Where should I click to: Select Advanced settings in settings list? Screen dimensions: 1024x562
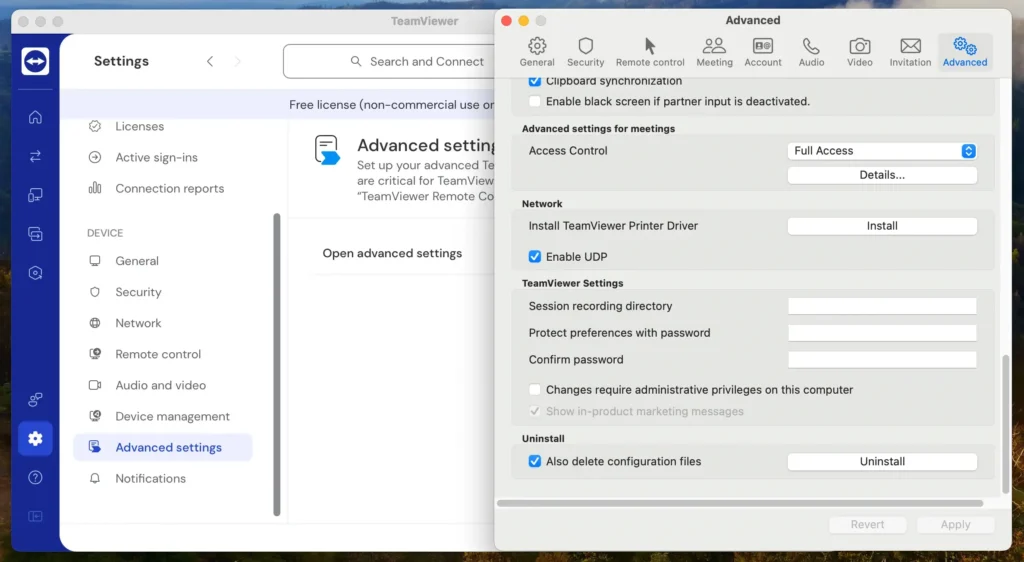163,448
